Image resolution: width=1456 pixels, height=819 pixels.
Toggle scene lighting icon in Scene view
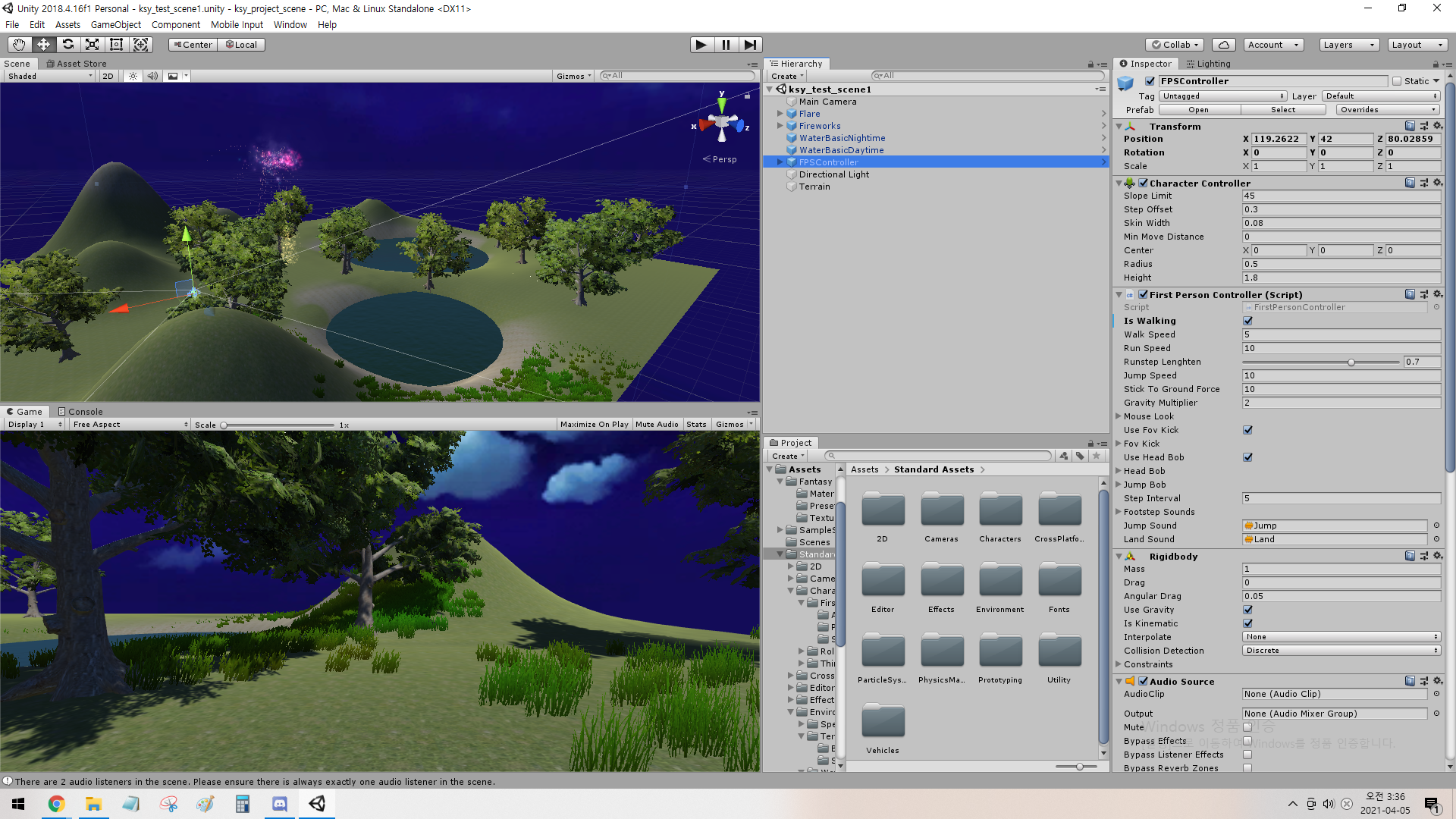point(133,76)
